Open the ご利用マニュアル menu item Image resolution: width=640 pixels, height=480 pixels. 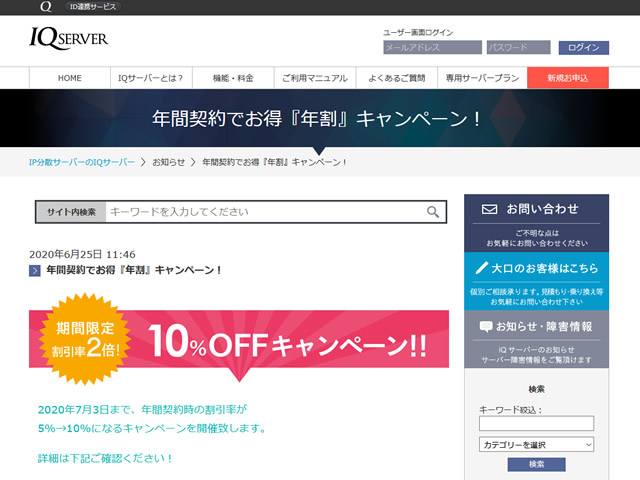[x=315, y=78]
